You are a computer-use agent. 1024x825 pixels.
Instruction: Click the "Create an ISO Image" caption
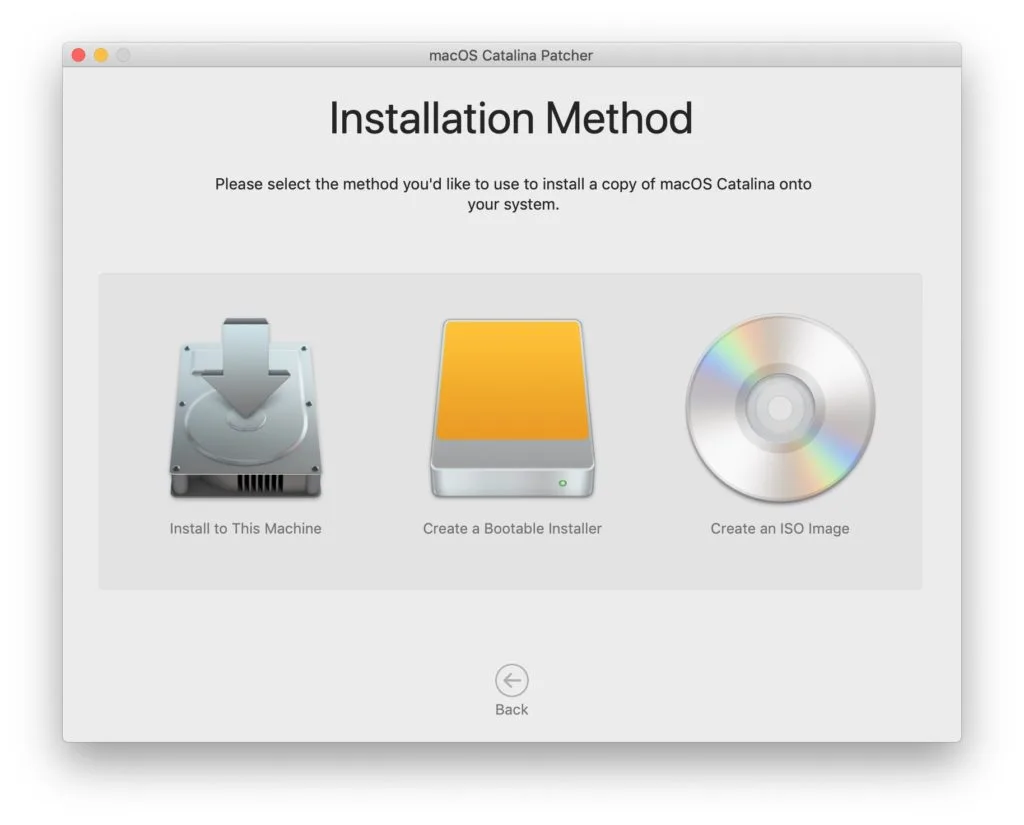(779, 528)
